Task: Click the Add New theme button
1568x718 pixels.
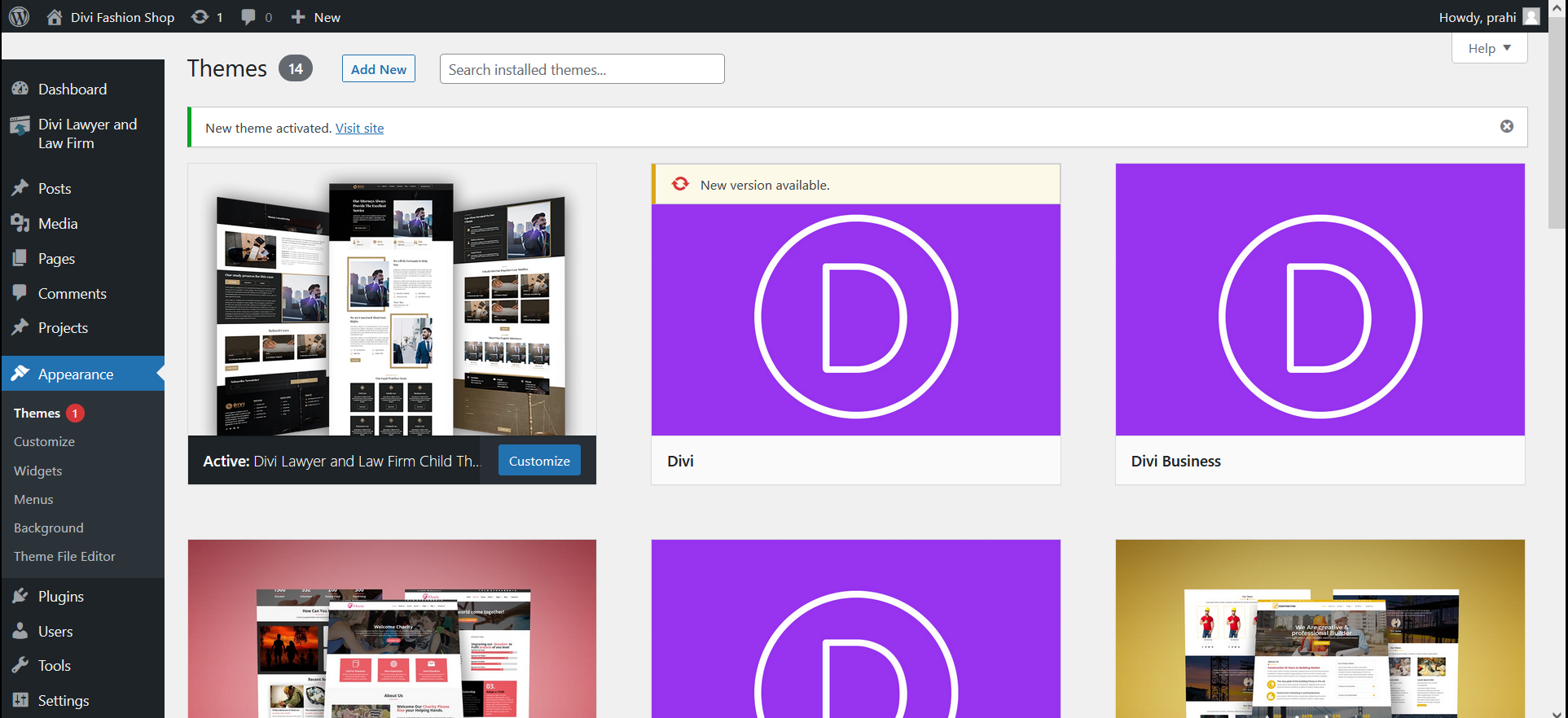Action: (379, 69)
